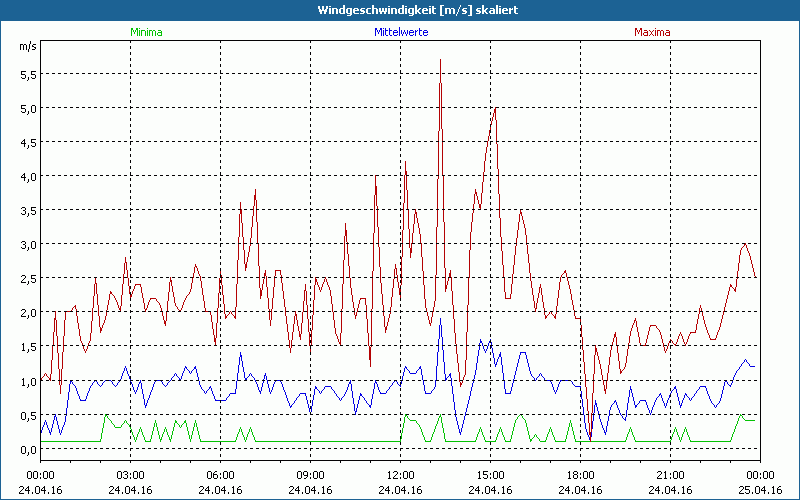
Task: Click the 12:00 time axis label
Action: point(400,475)
